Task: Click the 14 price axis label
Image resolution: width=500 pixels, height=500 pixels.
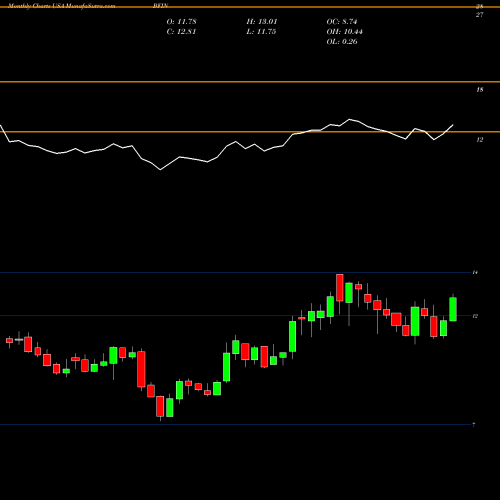Action: pyautogui.click(x=475, y=273)
